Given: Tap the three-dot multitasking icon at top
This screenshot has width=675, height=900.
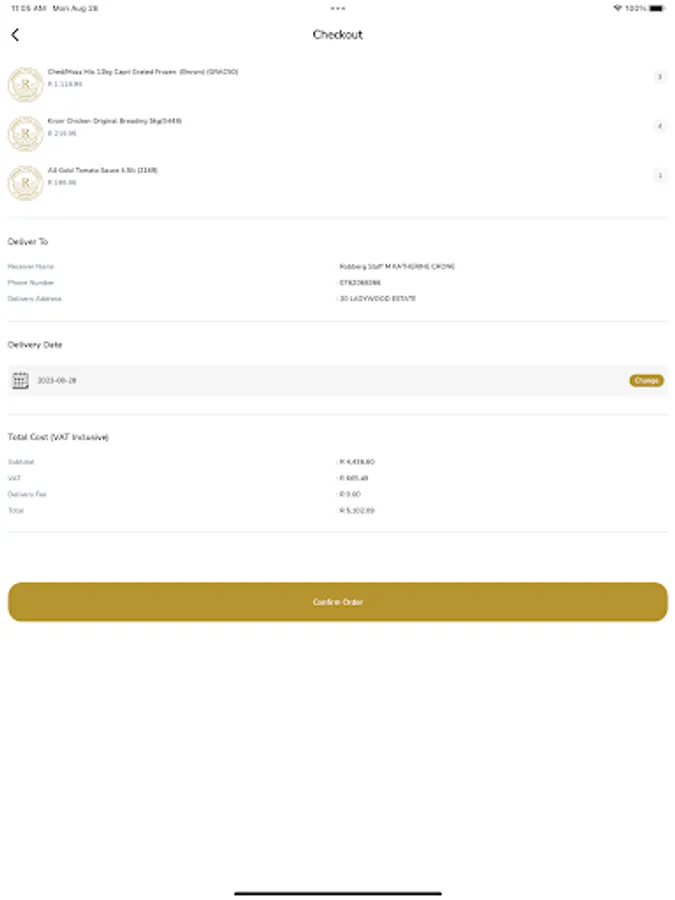Looking at the screenshot, I should coord(337,8).
